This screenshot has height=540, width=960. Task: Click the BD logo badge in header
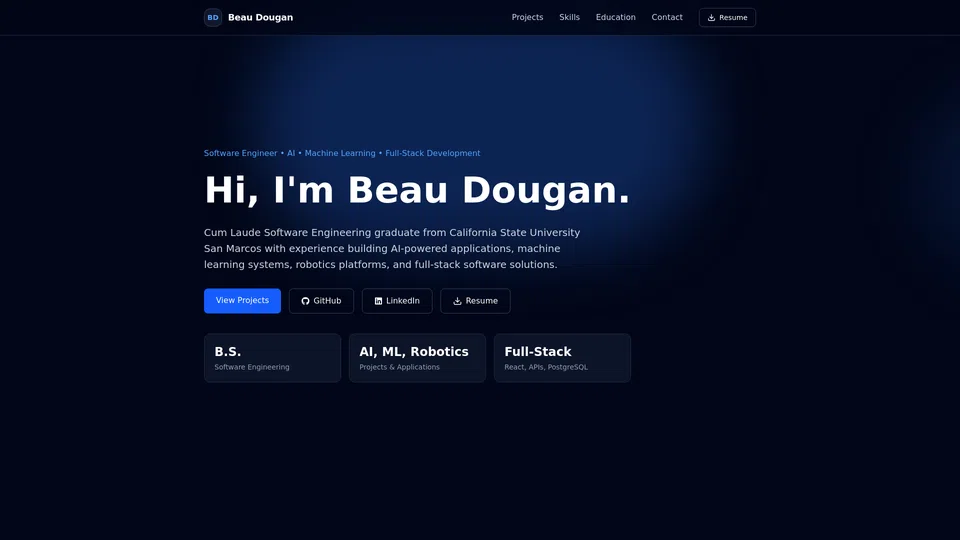(x=212, y=17)
